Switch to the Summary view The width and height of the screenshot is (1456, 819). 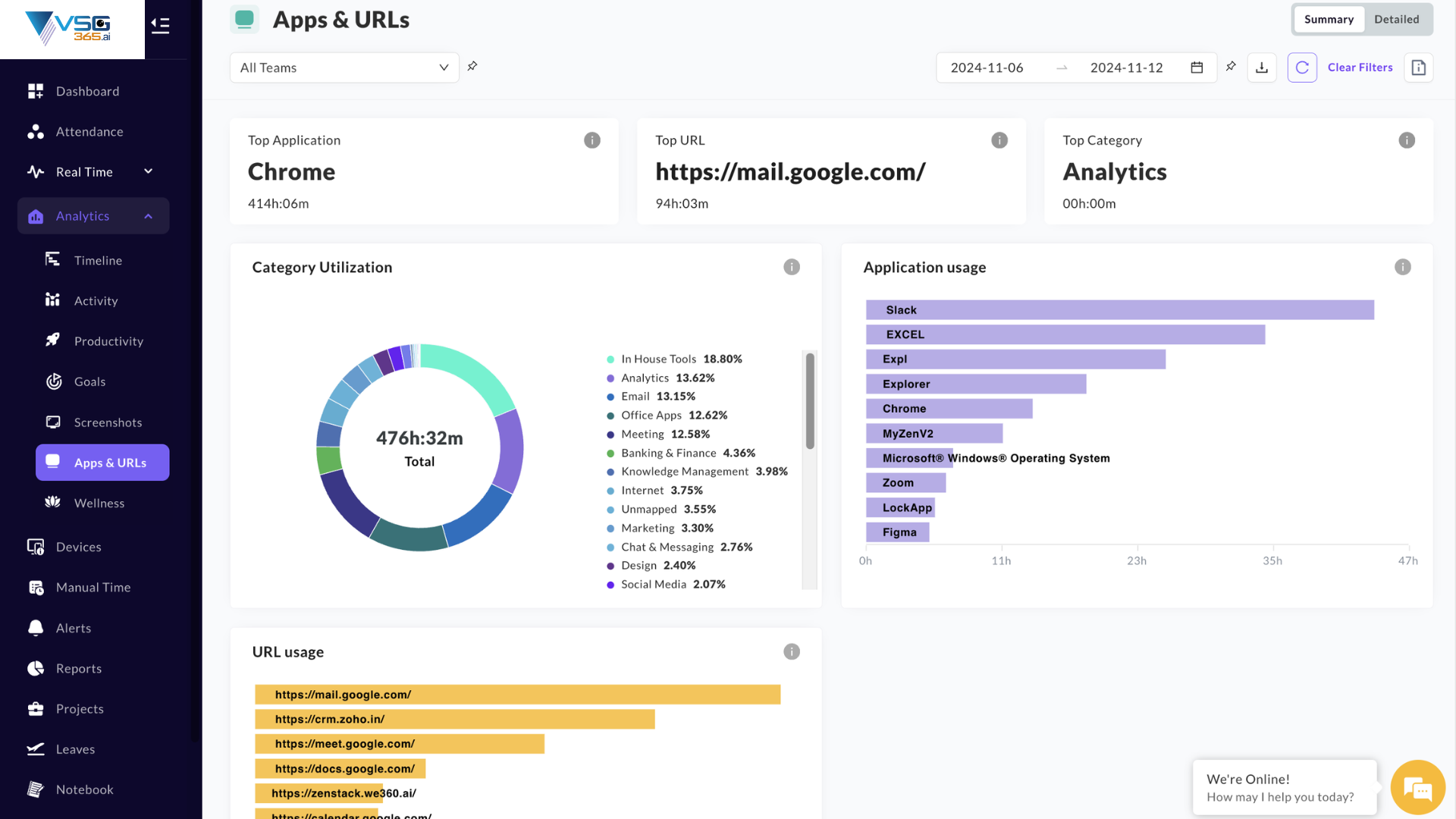(x=1329, y=20)
